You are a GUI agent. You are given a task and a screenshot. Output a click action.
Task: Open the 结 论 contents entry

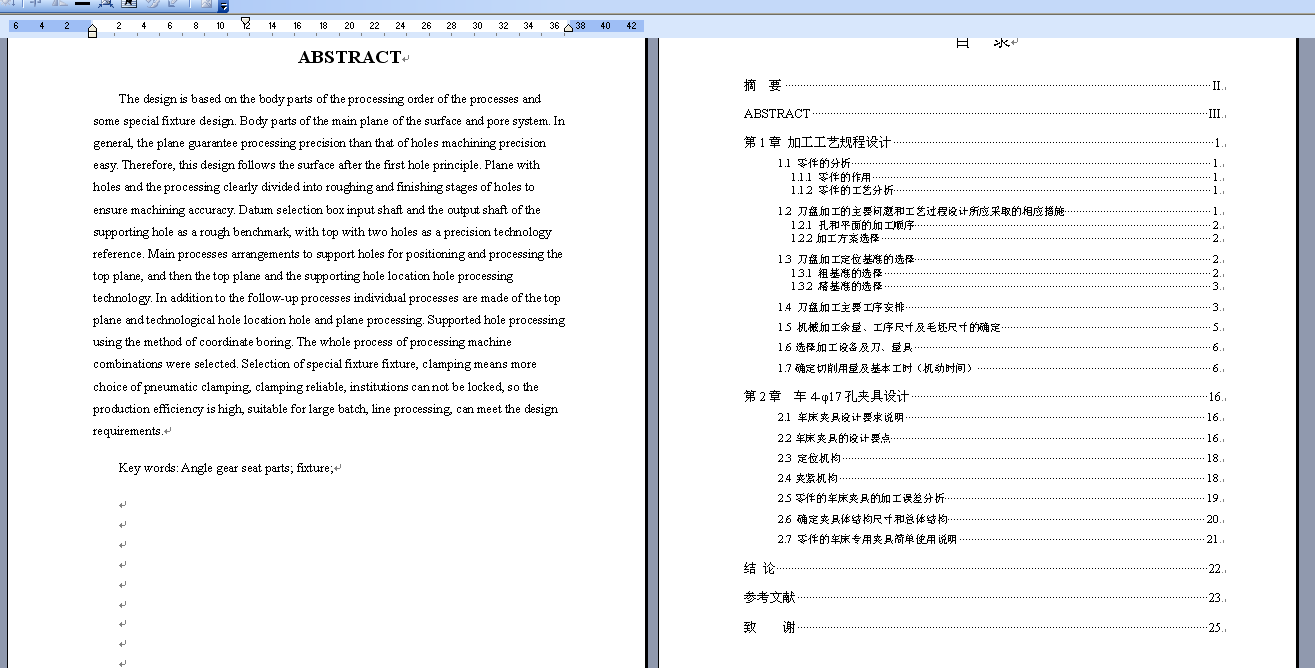pyautogui.click(x=984, y=568)
